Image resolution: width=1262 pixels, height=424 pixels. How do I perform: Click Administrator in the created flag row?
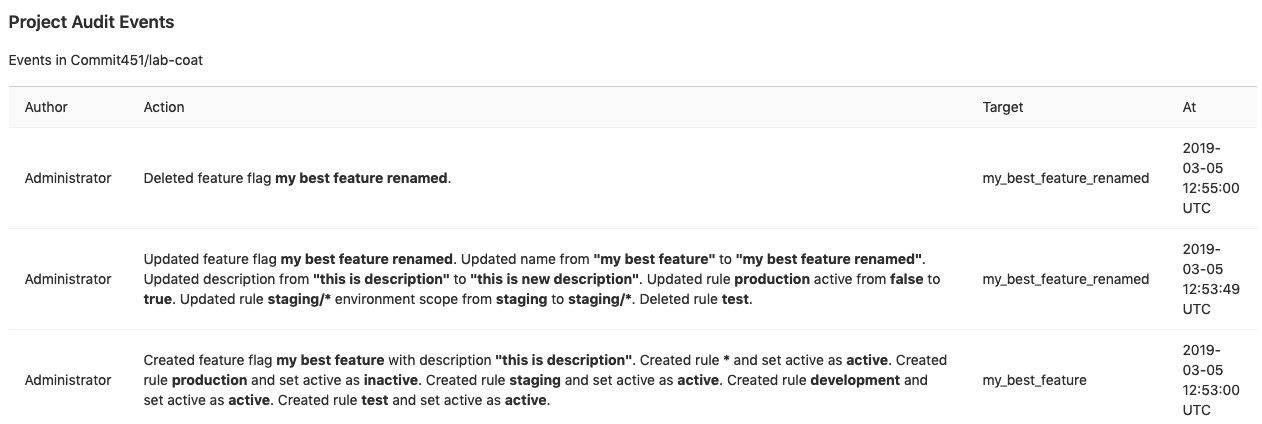coord(68,380)
